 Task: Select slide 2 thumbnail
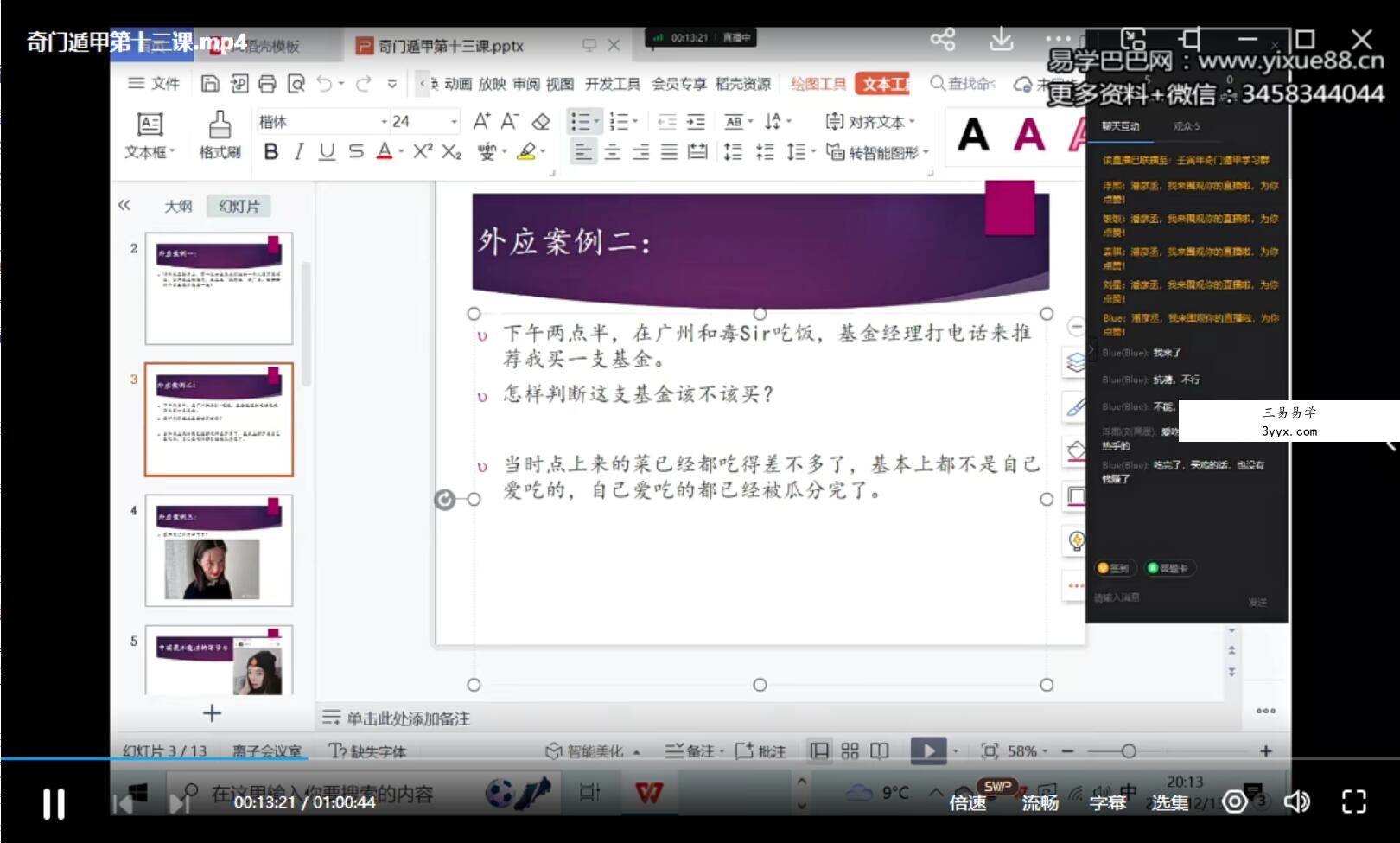(x=219, y=288)
